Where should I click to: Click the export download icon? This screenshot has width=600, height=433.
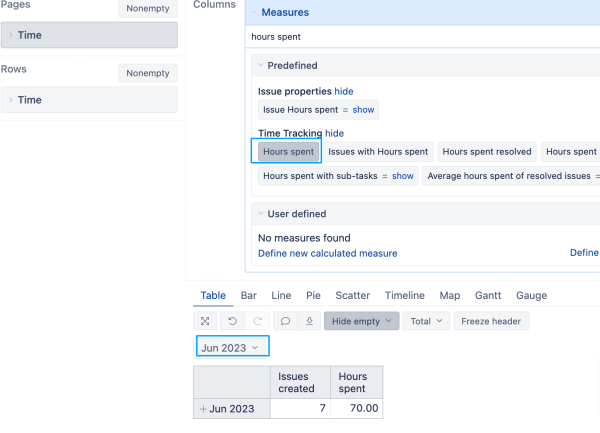(309, 321)
